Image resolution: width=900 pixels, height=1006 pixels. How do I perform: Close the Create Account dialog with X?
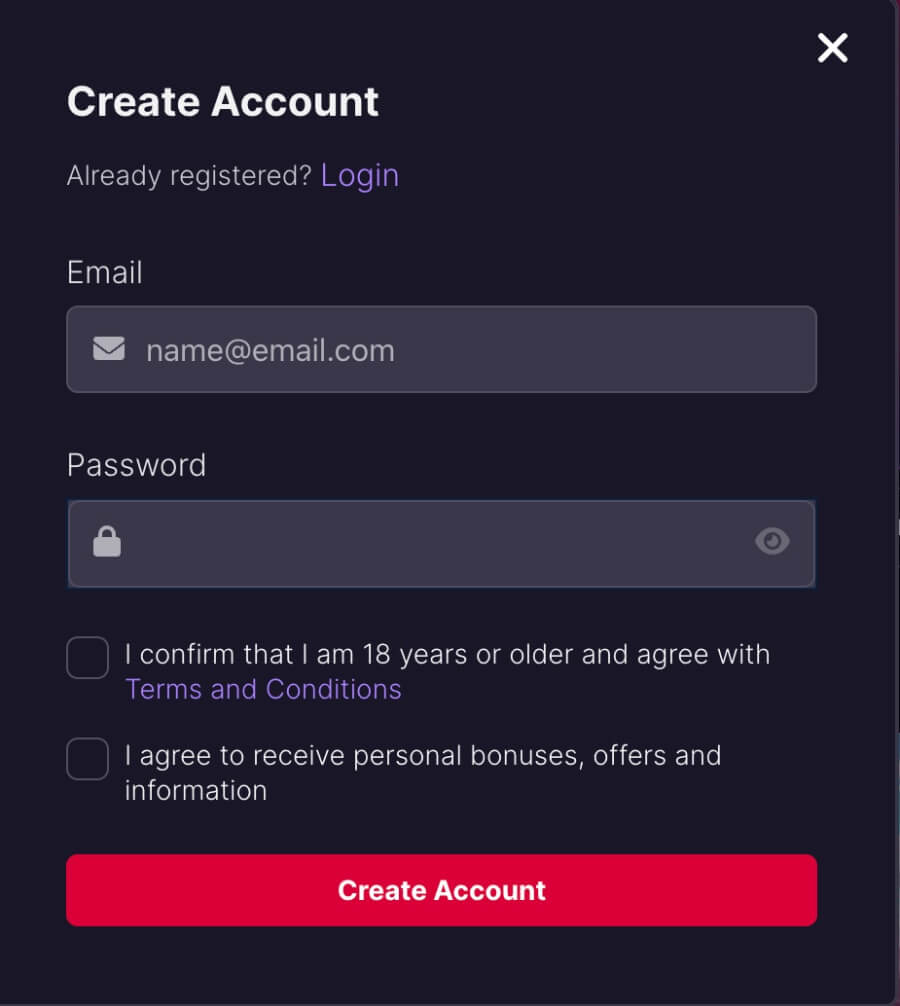[x=832, y=48]
